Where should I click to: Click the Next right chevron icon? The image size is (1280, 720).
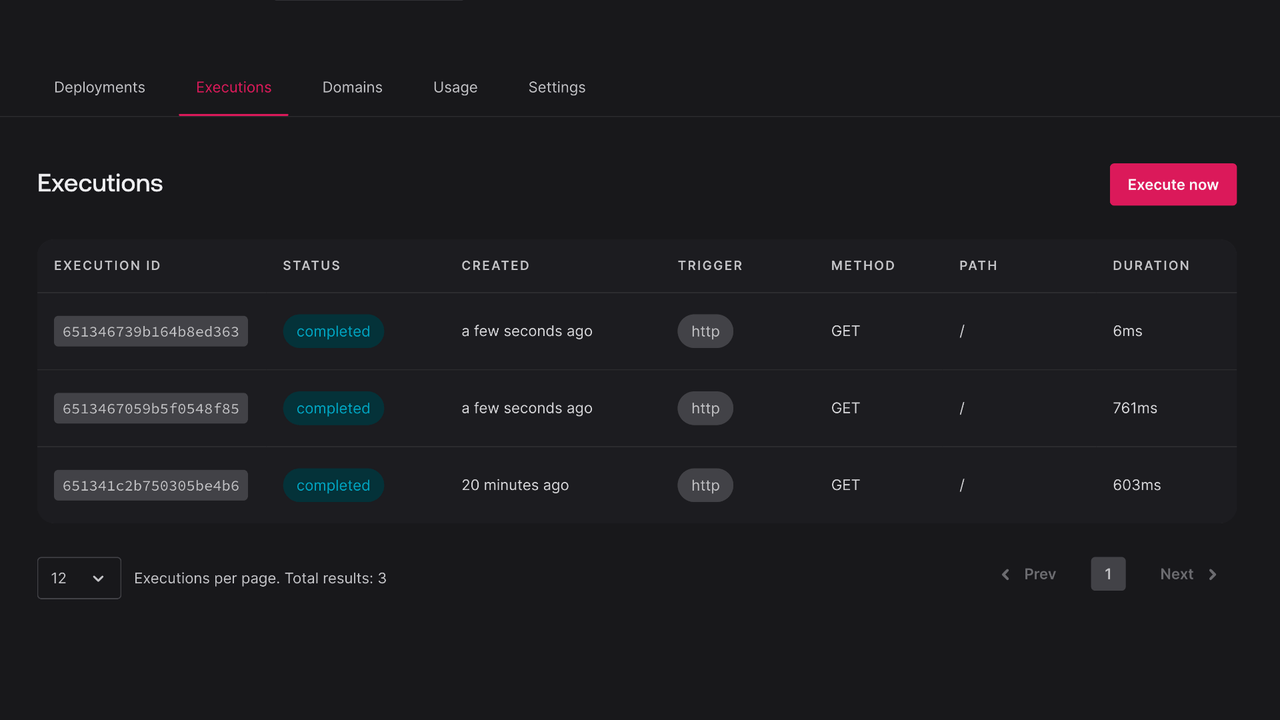pyautogui.click(x=1212, y=574)
